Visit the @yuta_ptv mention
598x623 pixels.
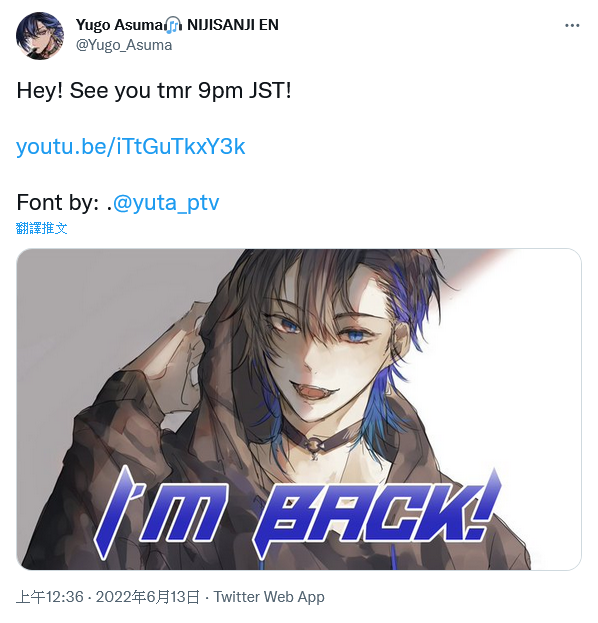(x=166, y=203)
